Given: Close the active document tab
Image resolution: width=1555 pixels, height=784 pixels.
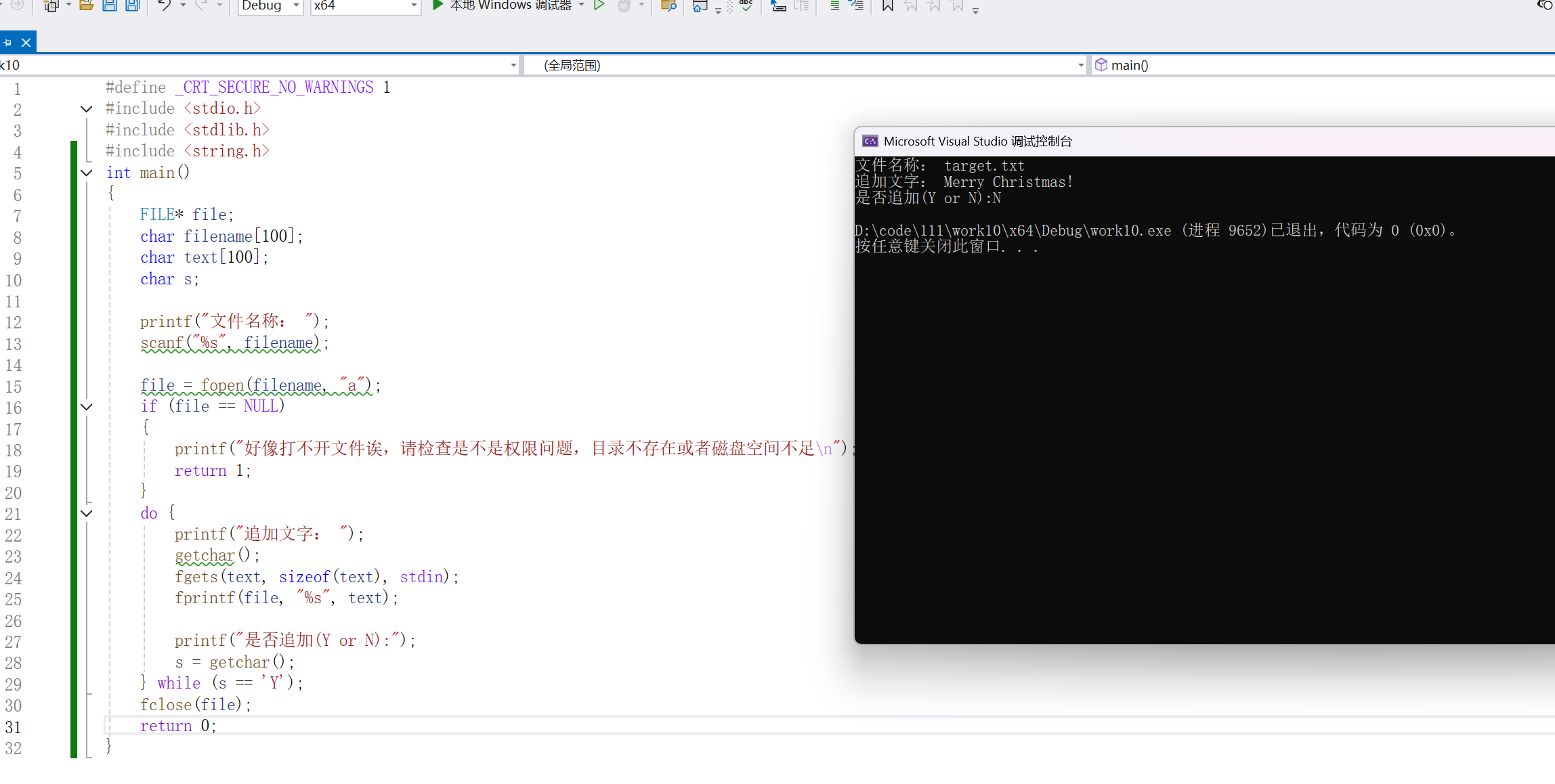Looking at the screenshot, I should pyautogui.click(x=26, y=43).
